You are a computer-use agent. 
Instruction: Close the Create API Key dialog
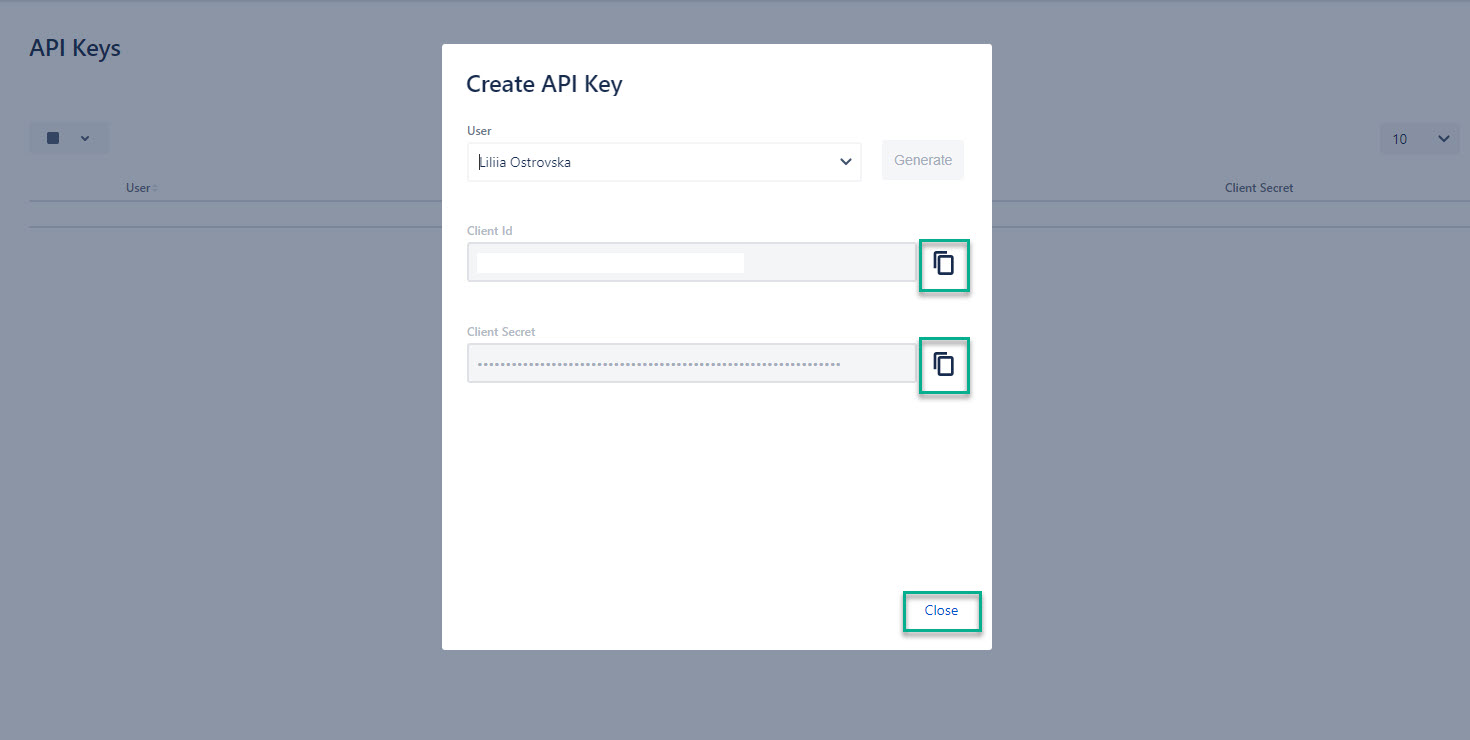pyautogui.click(x=941, y=610)
